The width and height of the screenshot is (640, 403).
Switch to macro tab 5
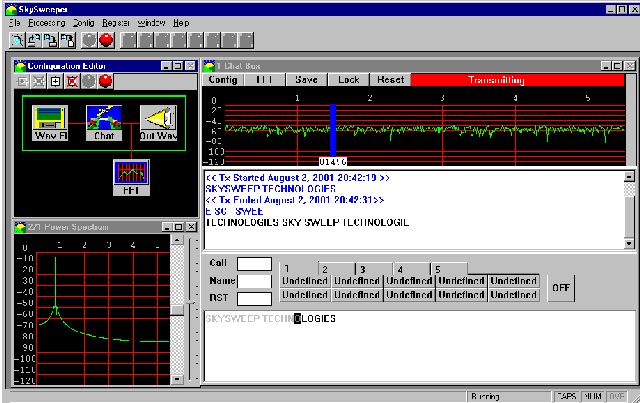tap(449, 269)
